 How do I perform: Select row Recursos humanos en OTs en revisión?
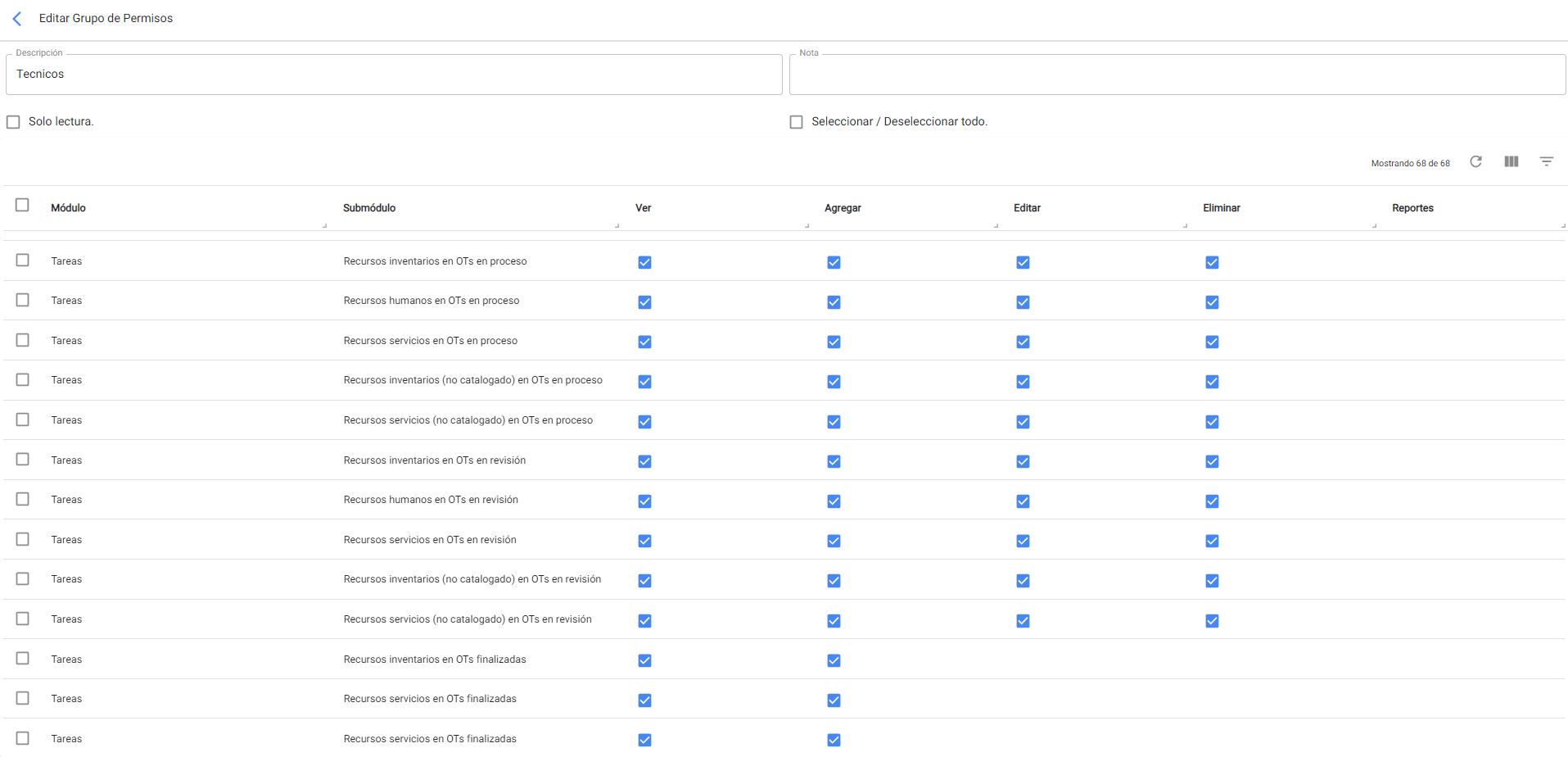[x=22, y=500]
